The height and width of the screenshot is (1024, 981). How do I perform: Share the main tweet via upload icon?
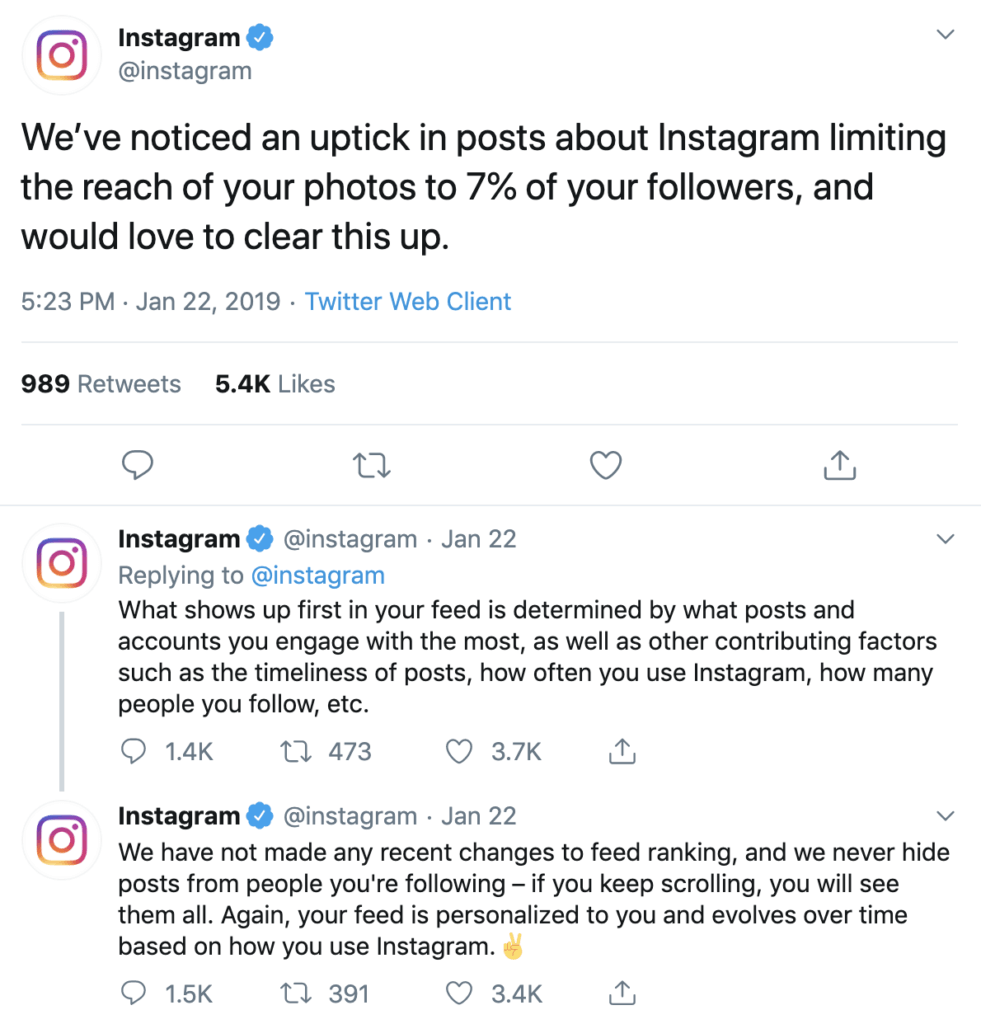point(840,465)
